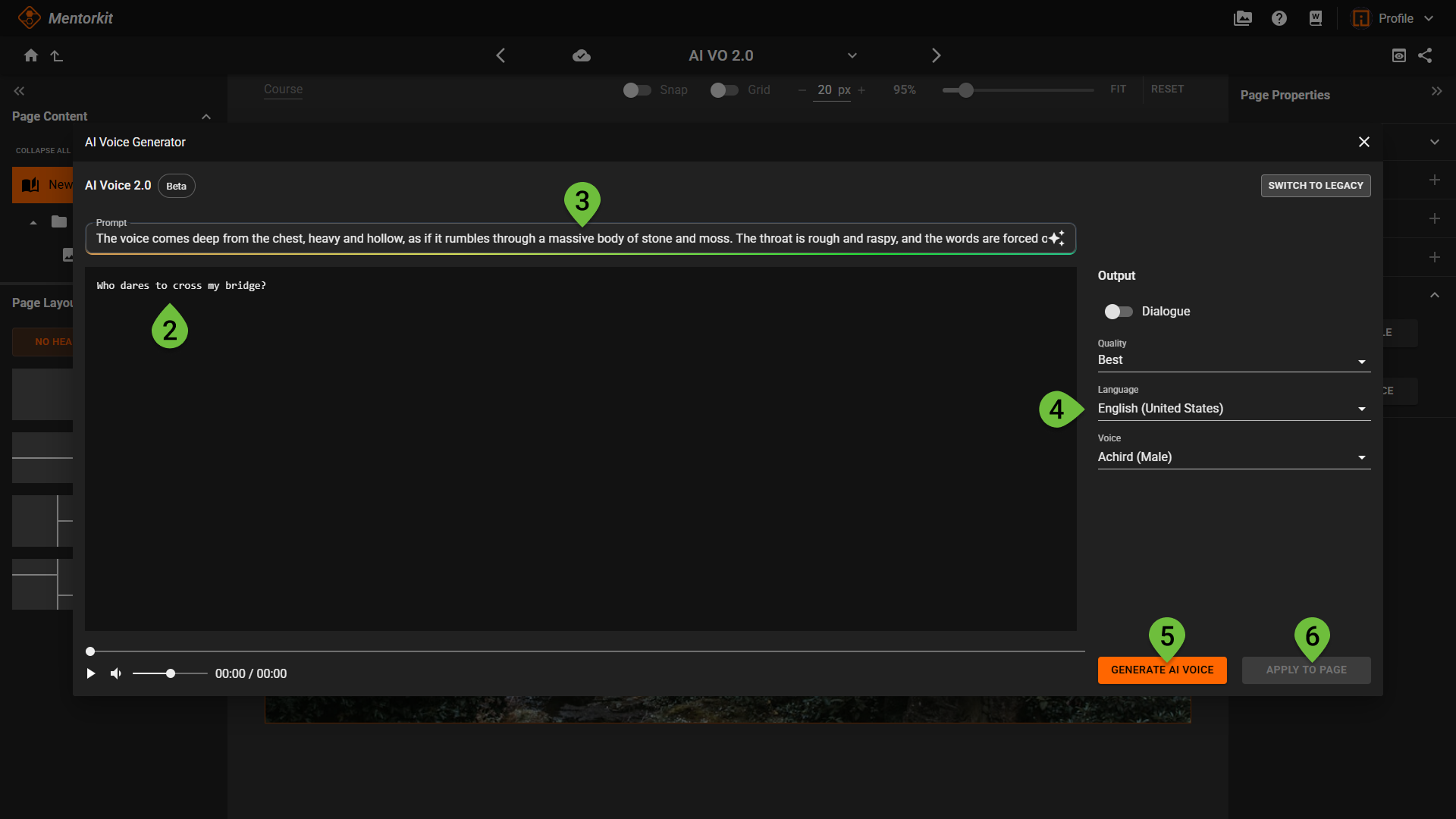Open the media library icon
The image size is (1456, 819).
pos(1243,18)
